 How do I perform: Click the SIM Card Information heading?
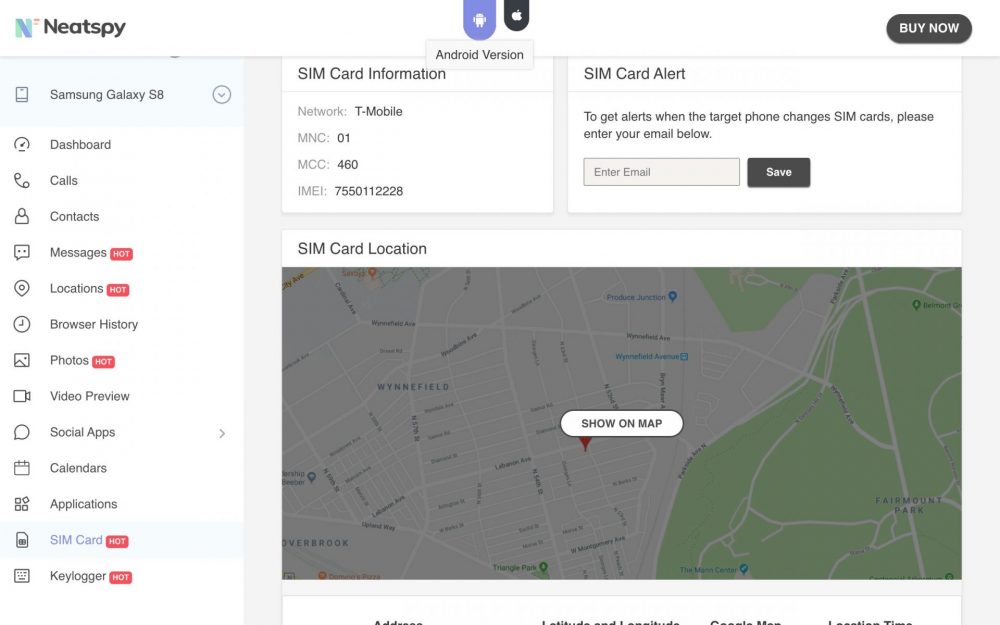pyautogui.click(x=372, y=74)
